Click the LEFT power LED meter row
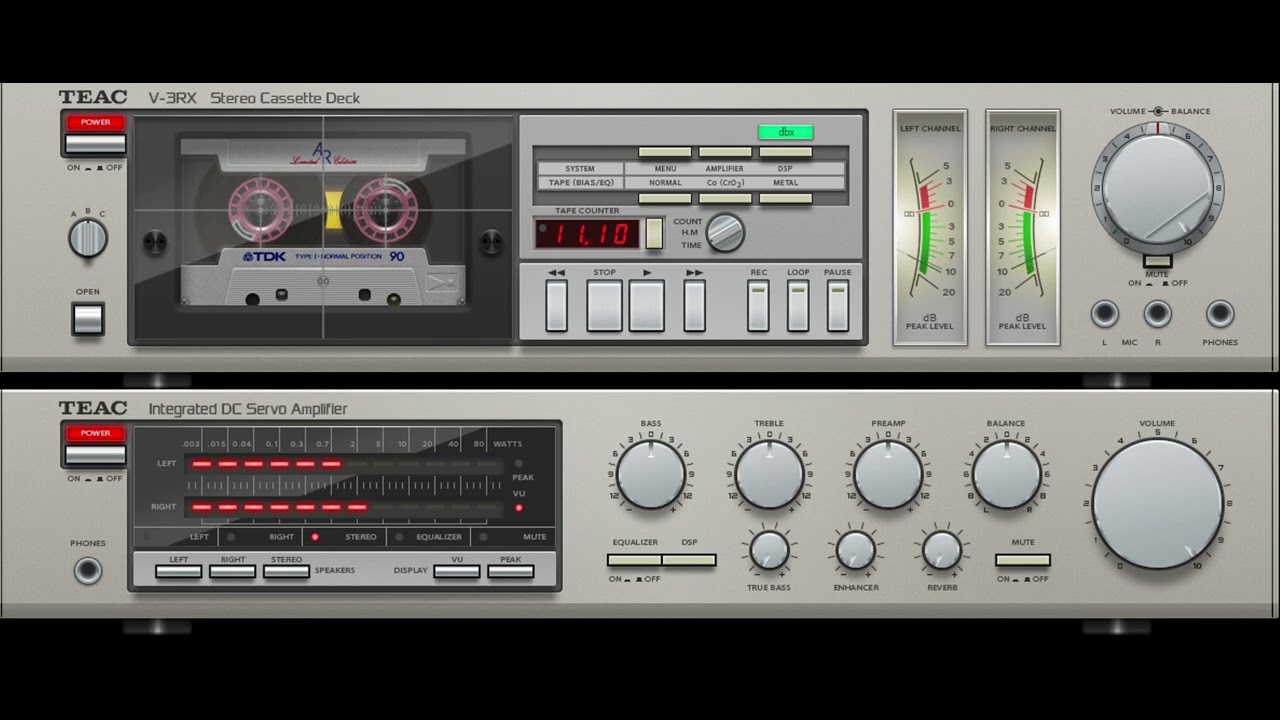Screen dimensions: 1280x720 (x=345, y=464)
